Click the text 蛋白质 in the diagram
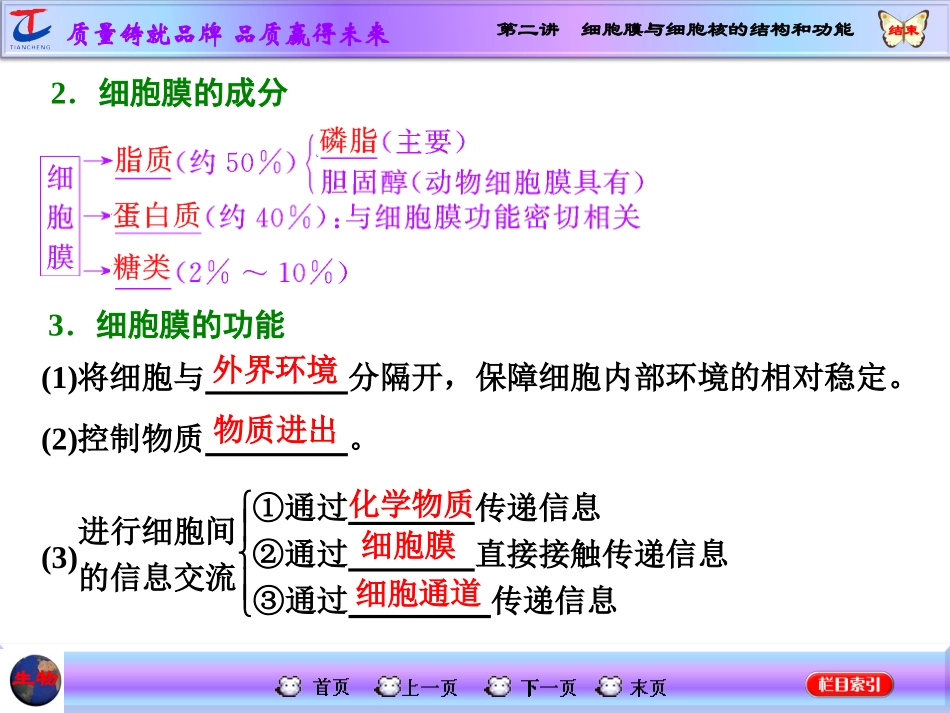950x713 pixels. 157,216
